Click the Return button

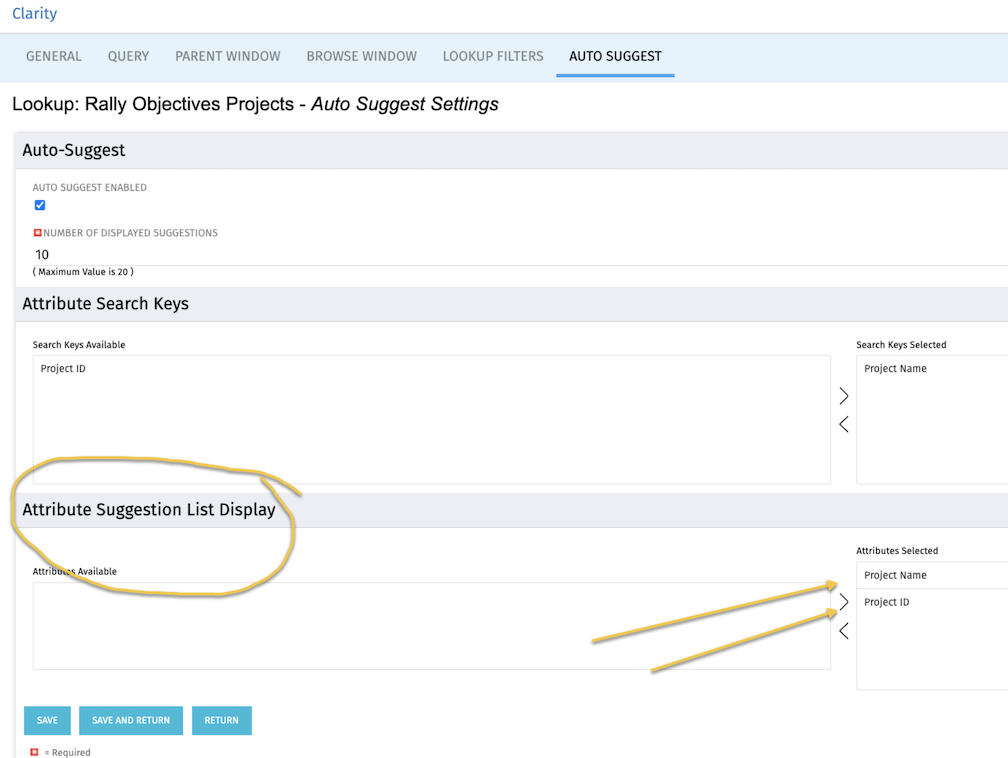click(x=221, y=720)
